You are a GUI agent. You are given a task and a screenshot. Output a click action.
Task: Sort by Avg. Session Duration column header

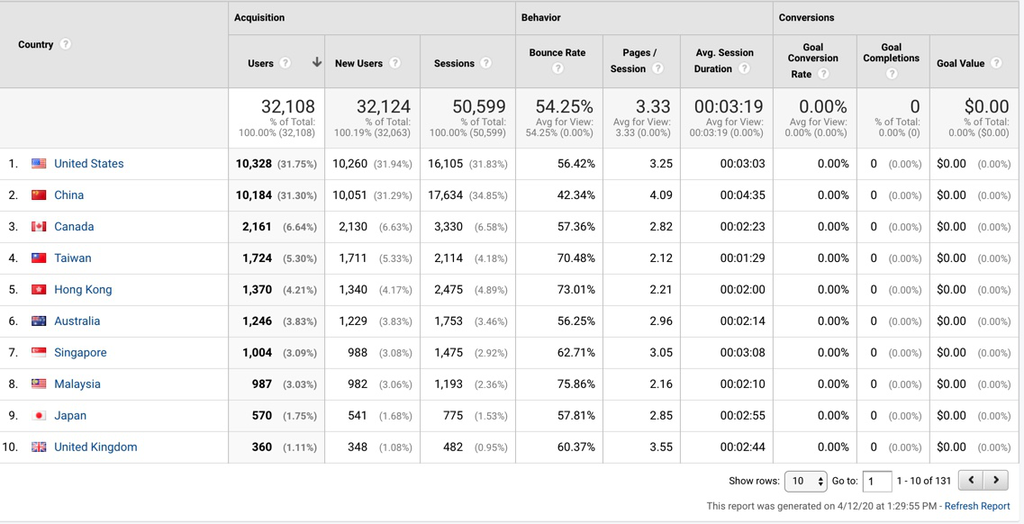point(724,60)
